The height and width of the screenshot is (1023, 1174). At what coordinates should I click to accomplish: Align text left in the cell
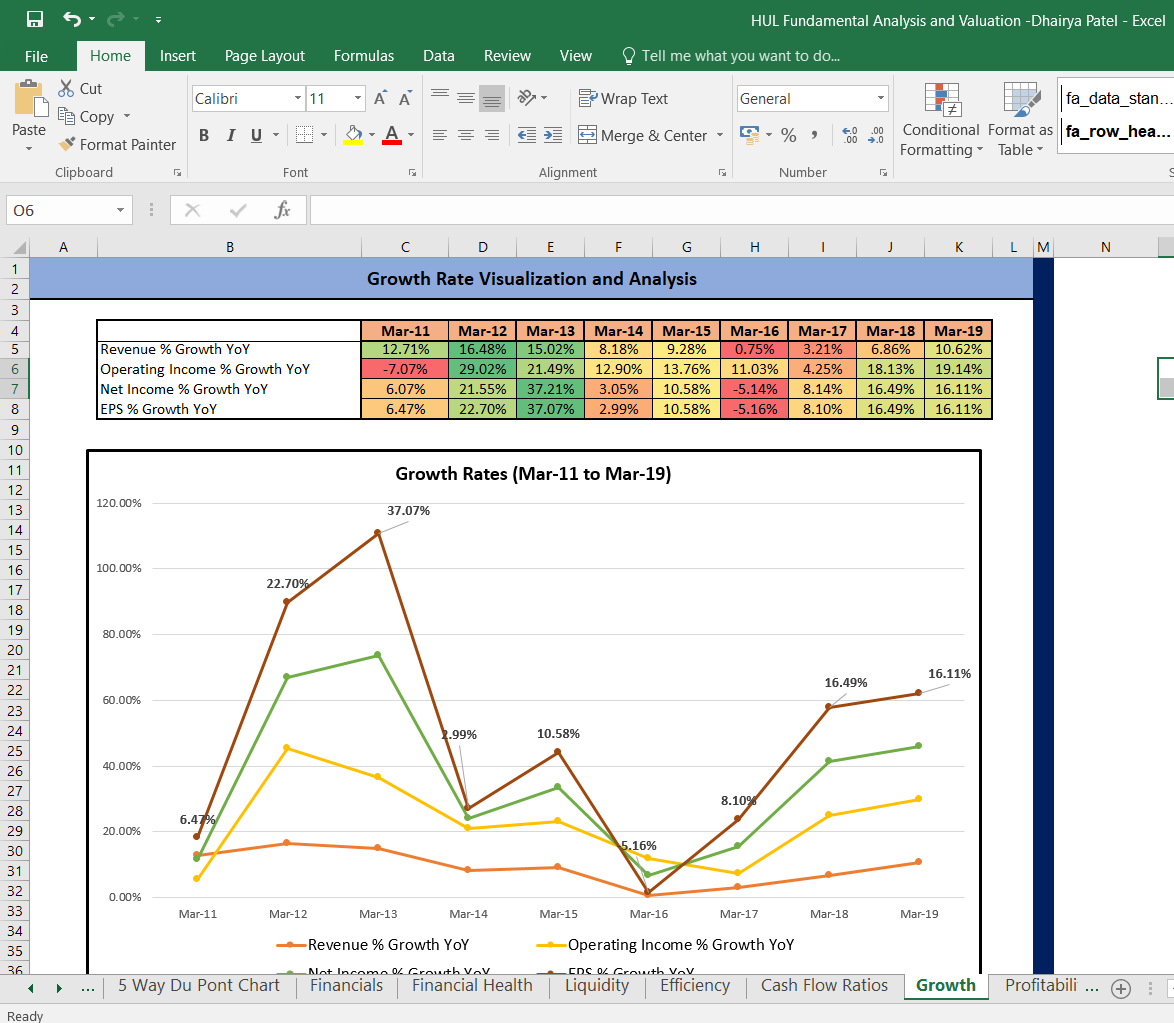tap(440, 135)
